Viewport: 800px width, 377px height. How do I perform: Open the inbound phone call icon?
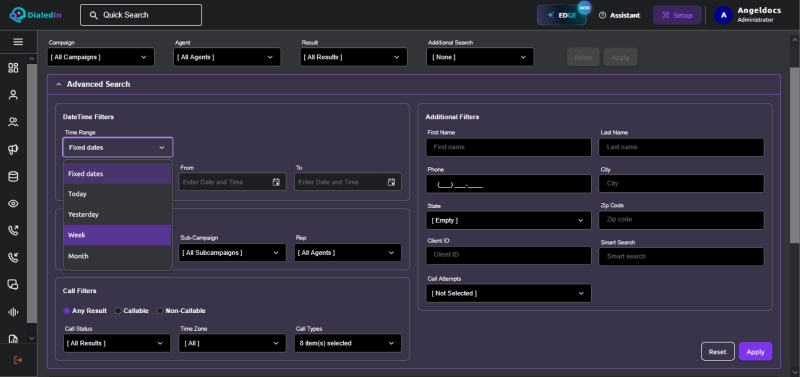[x=13, y=258]
